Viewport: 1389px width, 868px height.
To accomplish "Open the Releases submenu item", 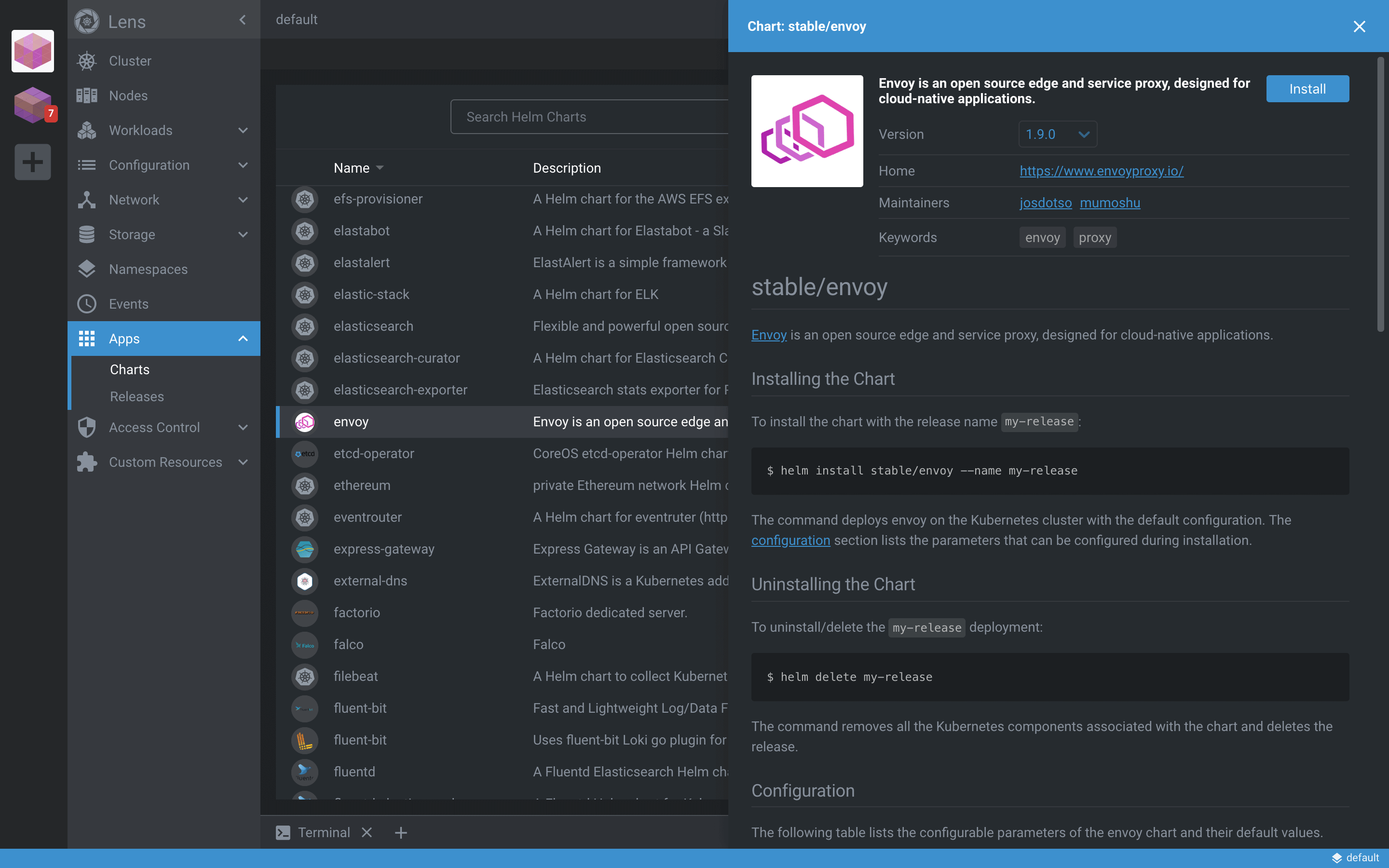I will 136,397.
